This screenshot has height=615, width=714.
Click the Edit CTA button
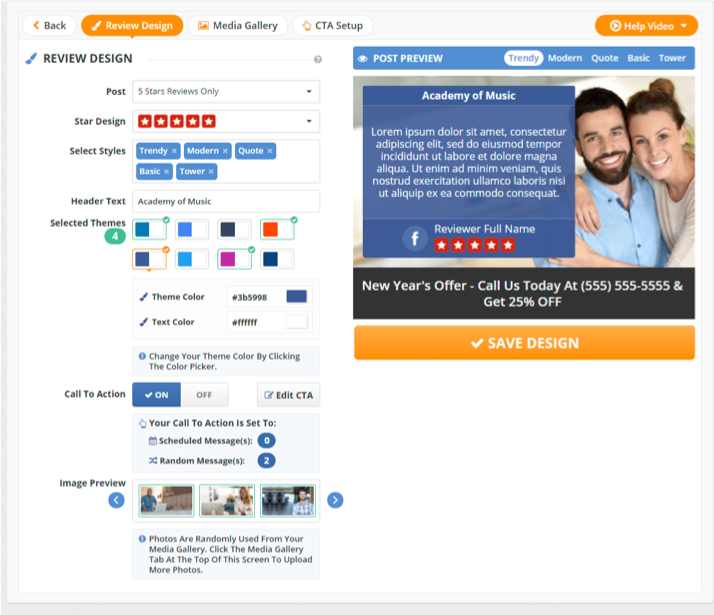[289, 395]
